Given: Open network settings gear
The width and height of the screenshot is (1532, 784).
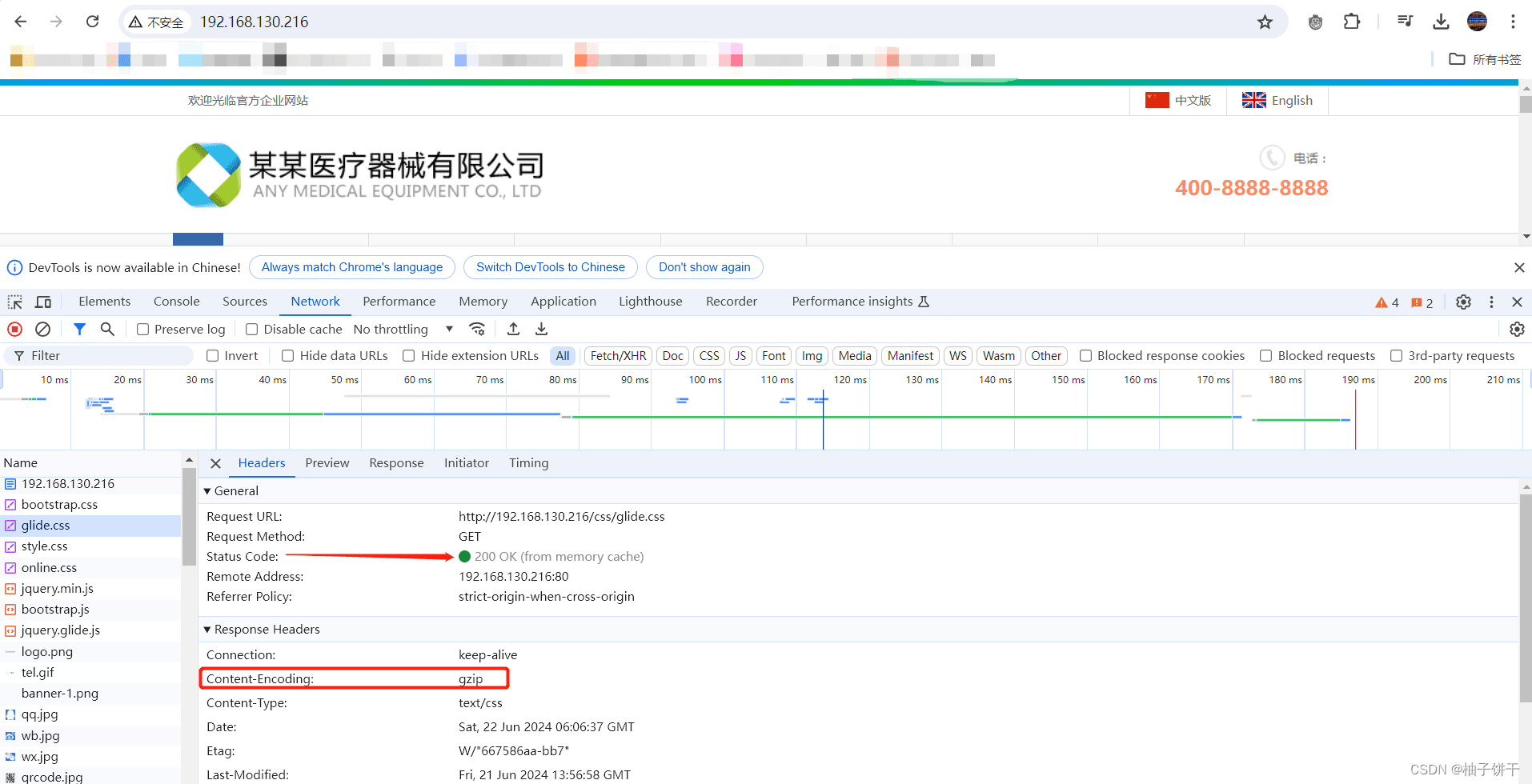Looking at the screenshot, I should 1517,329.
